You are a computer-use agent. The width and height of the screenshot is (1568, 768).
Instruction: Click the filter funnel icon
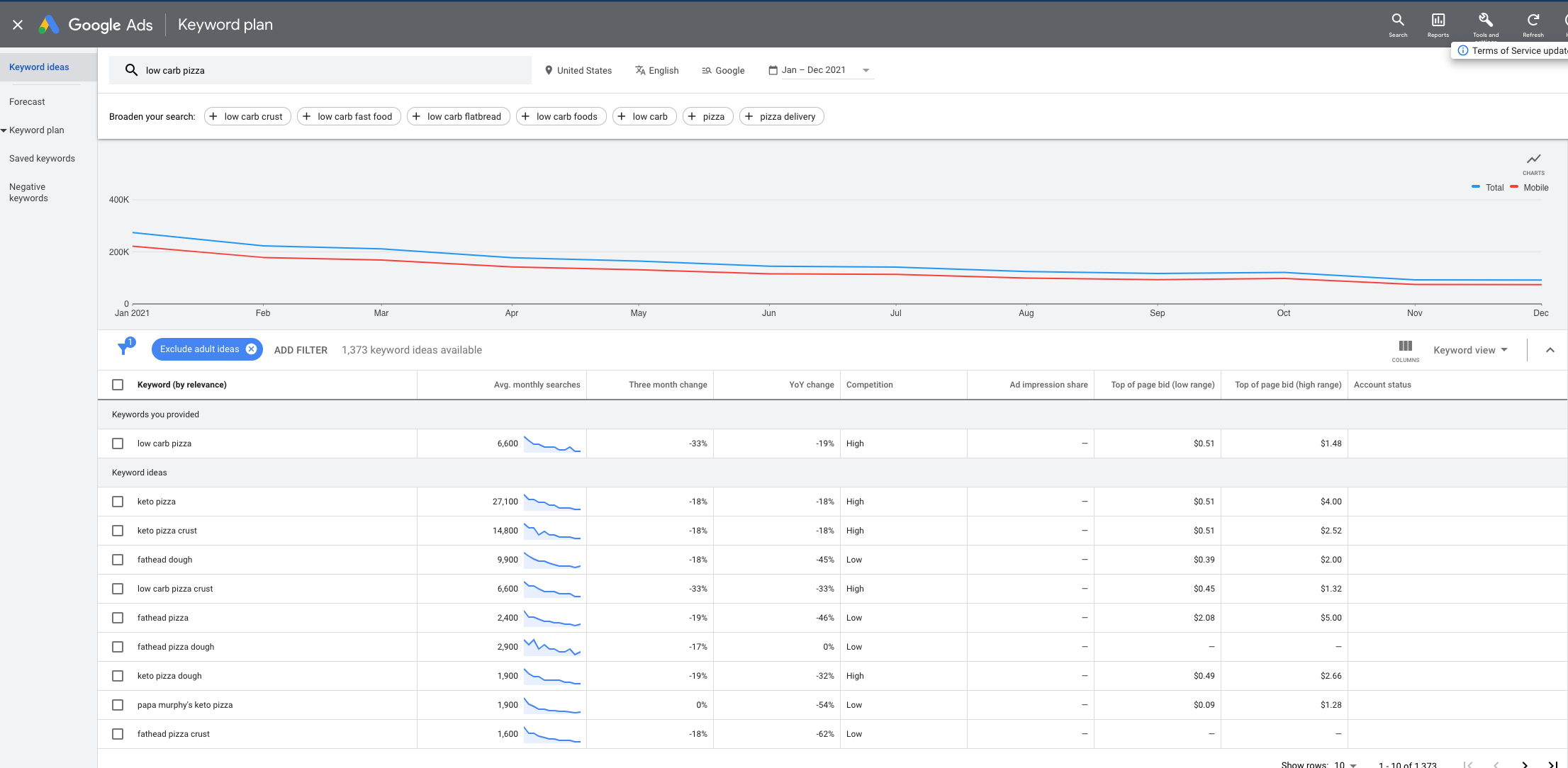pyautogui.click(x=125, y=348)
